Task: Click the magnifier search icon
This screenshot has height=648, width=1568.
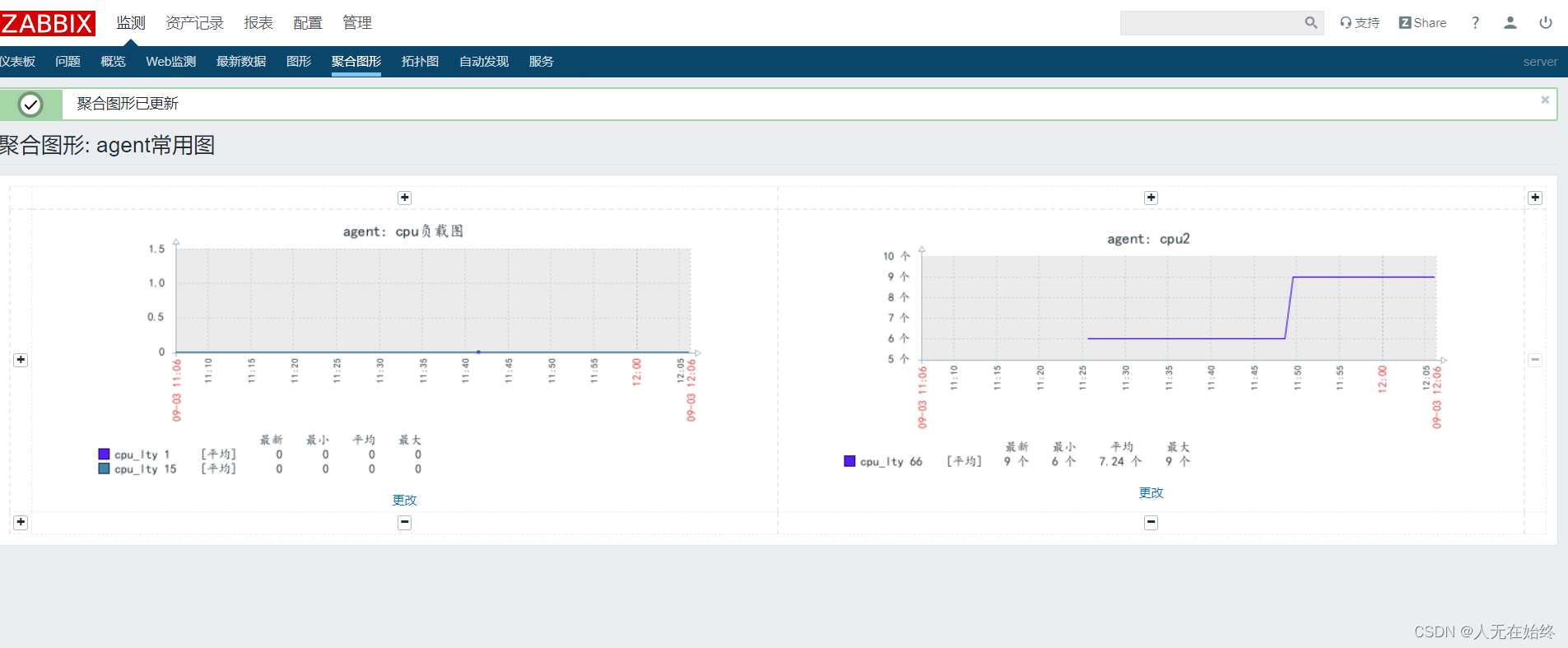Action: [1311, 23]
